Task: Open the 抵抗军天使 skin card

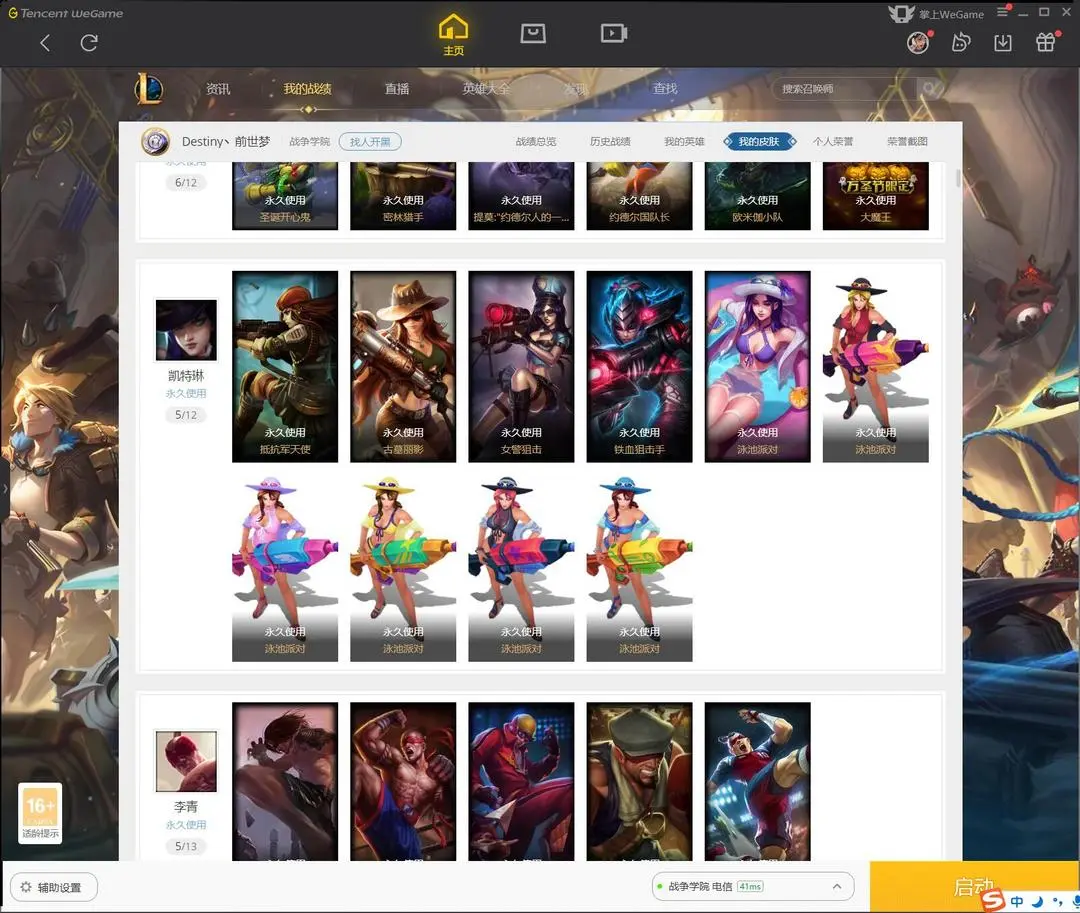Action: (285, 366)
